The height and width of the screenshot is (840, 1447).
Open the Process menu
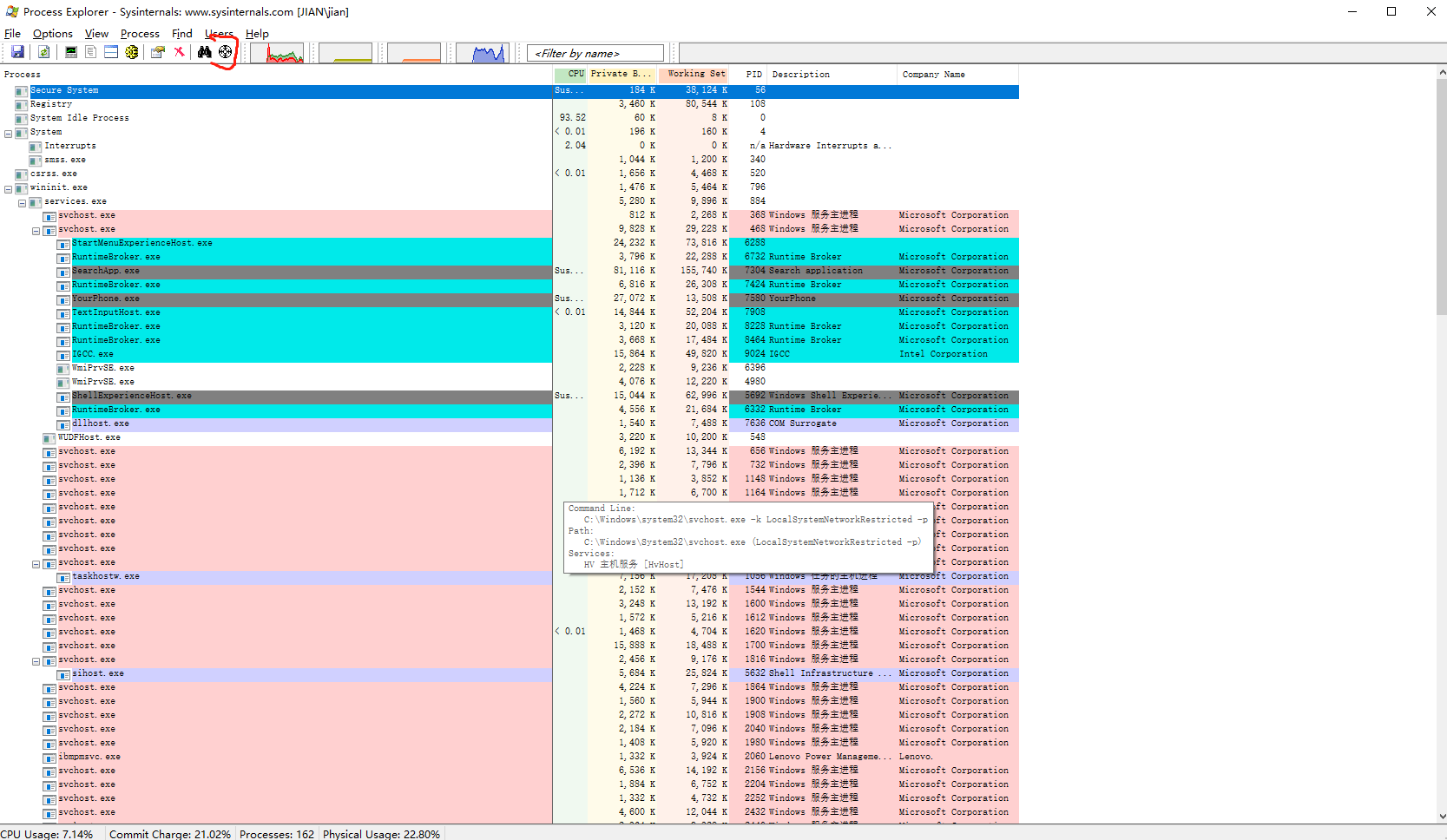[140, 34]
